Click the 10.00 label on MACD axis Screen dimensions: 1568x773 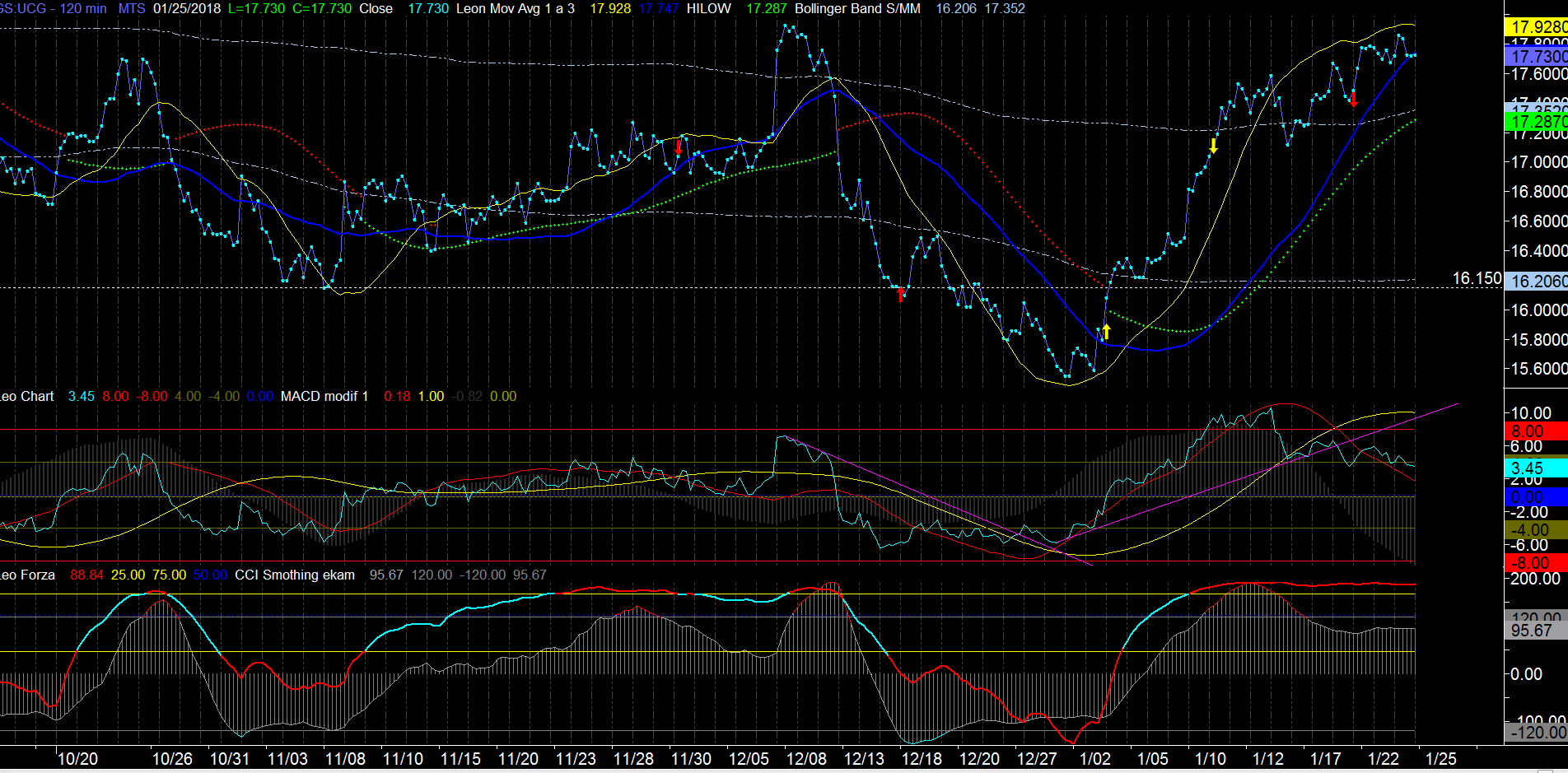[1531, 413]
